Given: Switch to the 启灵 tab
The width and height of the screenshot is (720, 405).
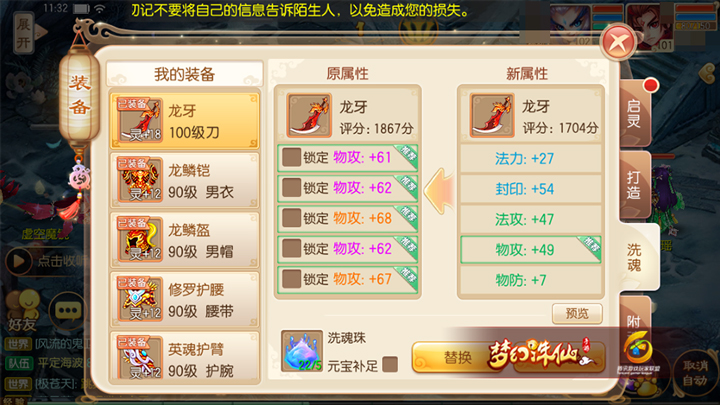Looking at the screenshot, I should [x=635, y=114].
